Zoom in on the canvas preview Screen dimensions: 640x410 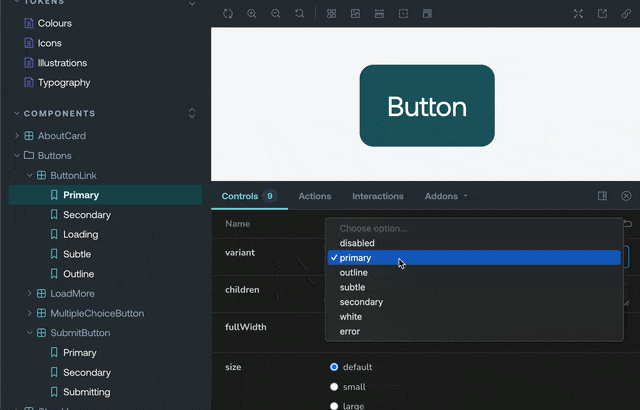[x=252, y=13]
